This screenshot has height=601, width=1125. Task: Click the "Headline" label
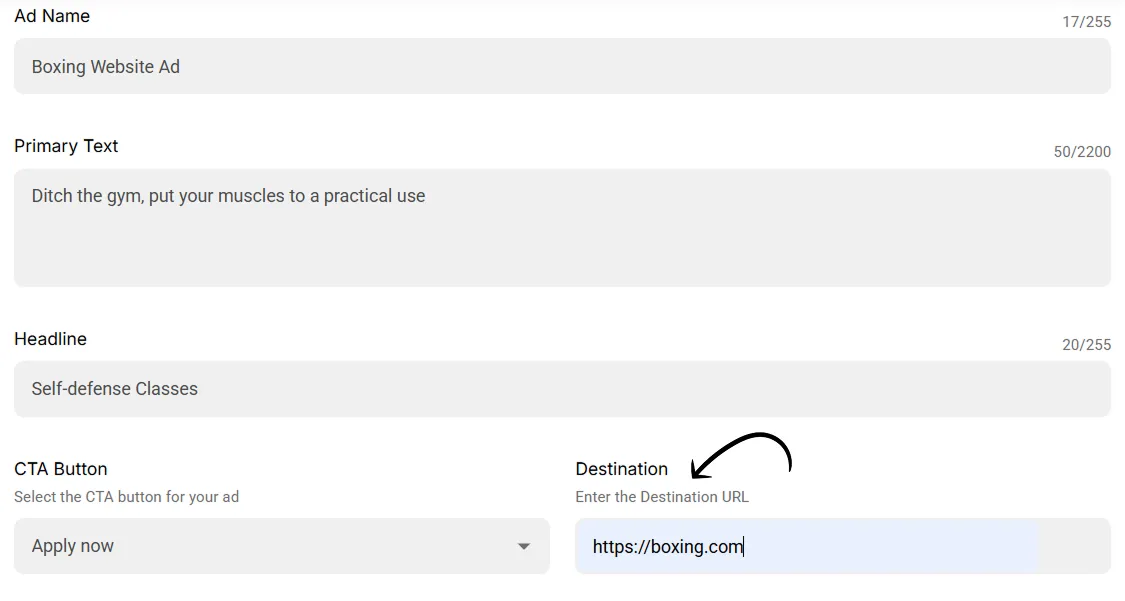pos(50,339)
